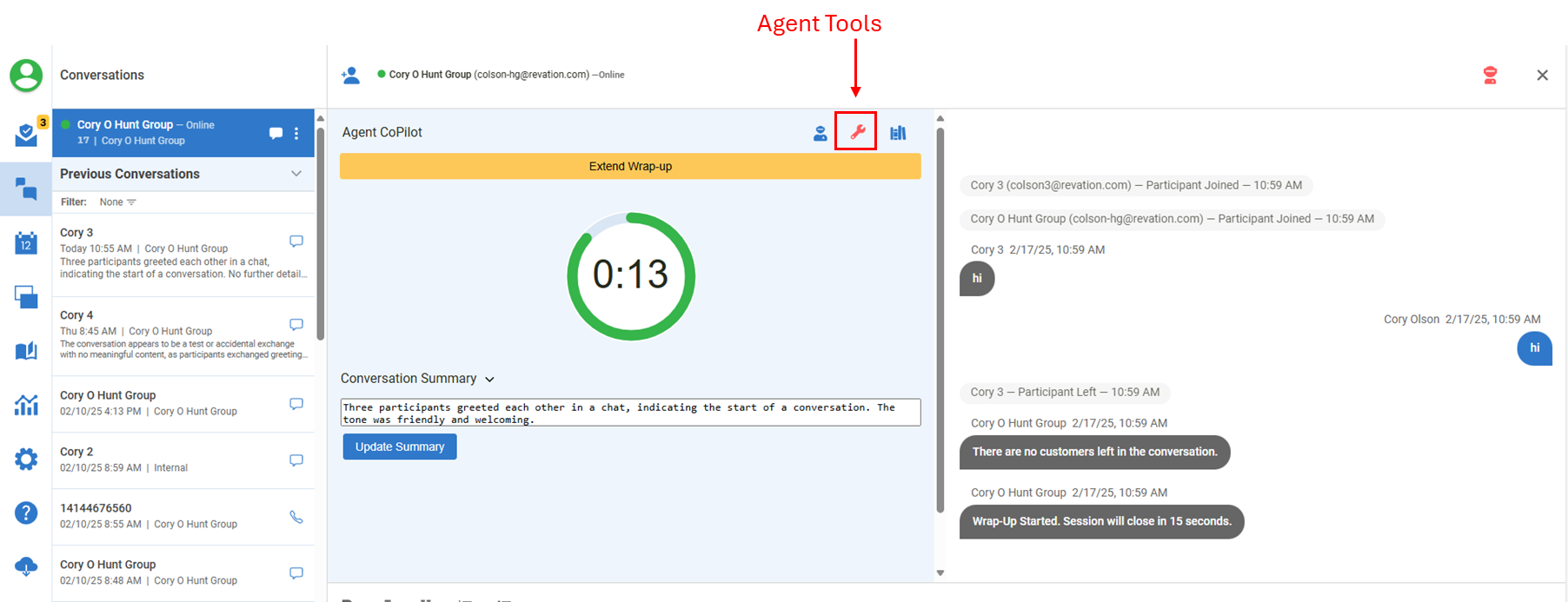Collapse the Previous Conversations section
The width and height of the screenshot is (1568, 602).
(x=296, y=174)
